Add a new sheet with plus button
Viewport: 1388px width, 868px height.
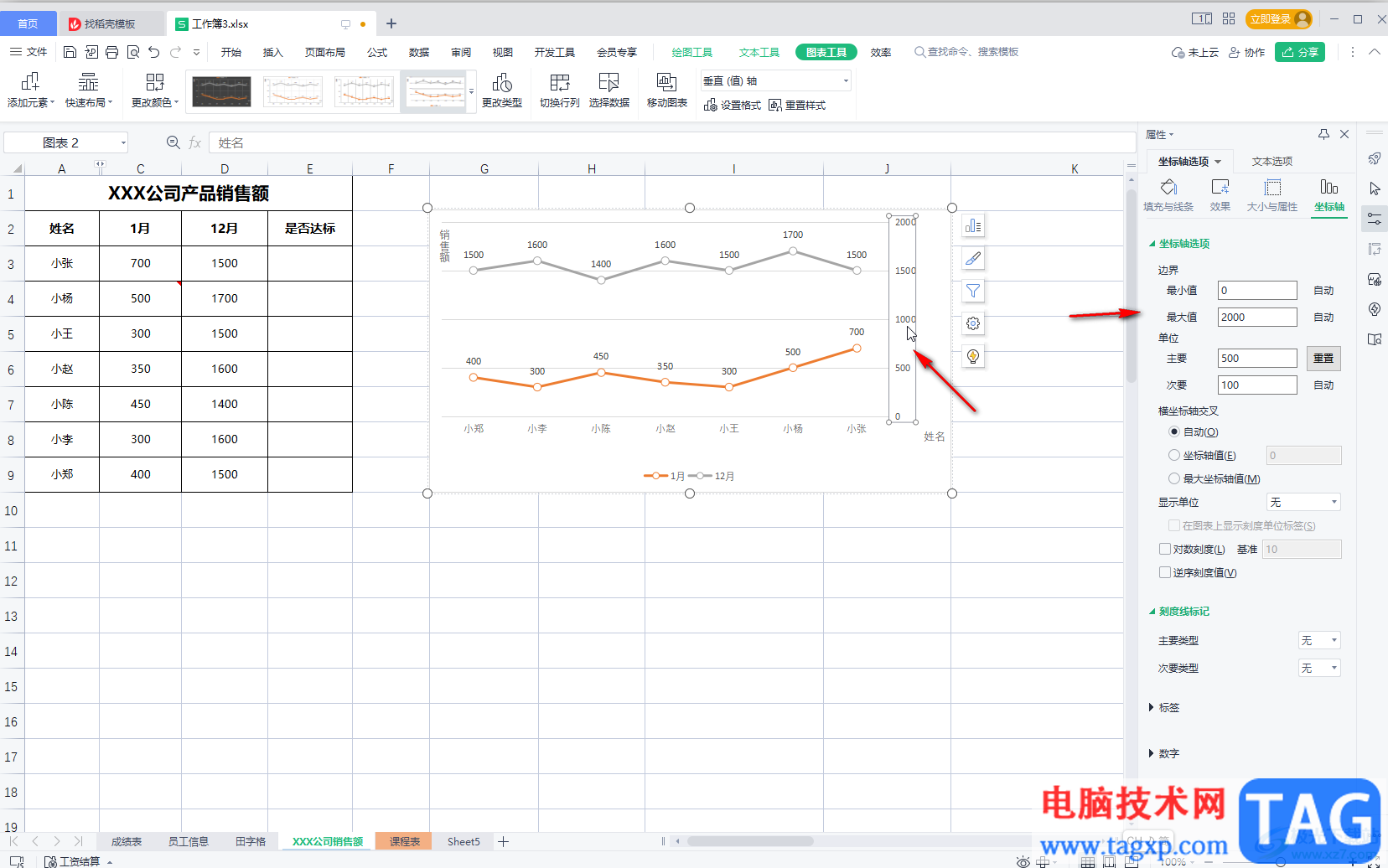[x=504, y=842]
